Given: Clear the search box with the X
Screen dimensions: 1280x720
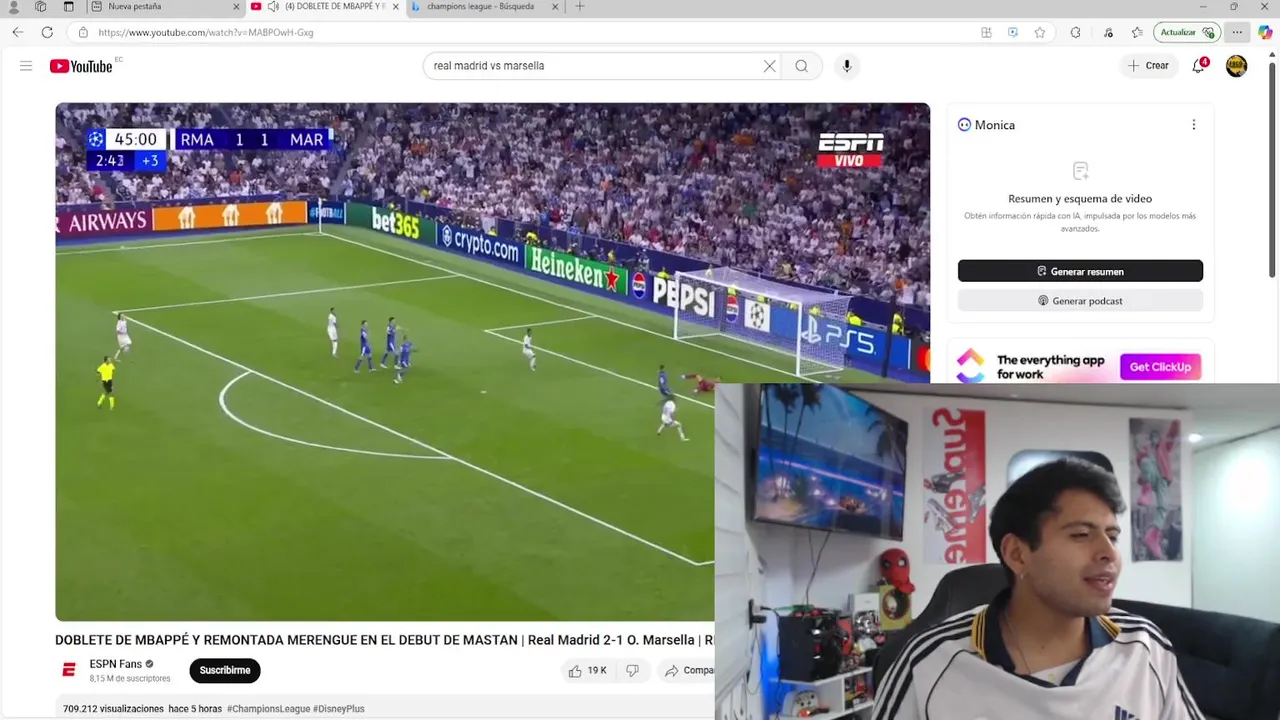Looking at the screenshot, I should 769,66.
